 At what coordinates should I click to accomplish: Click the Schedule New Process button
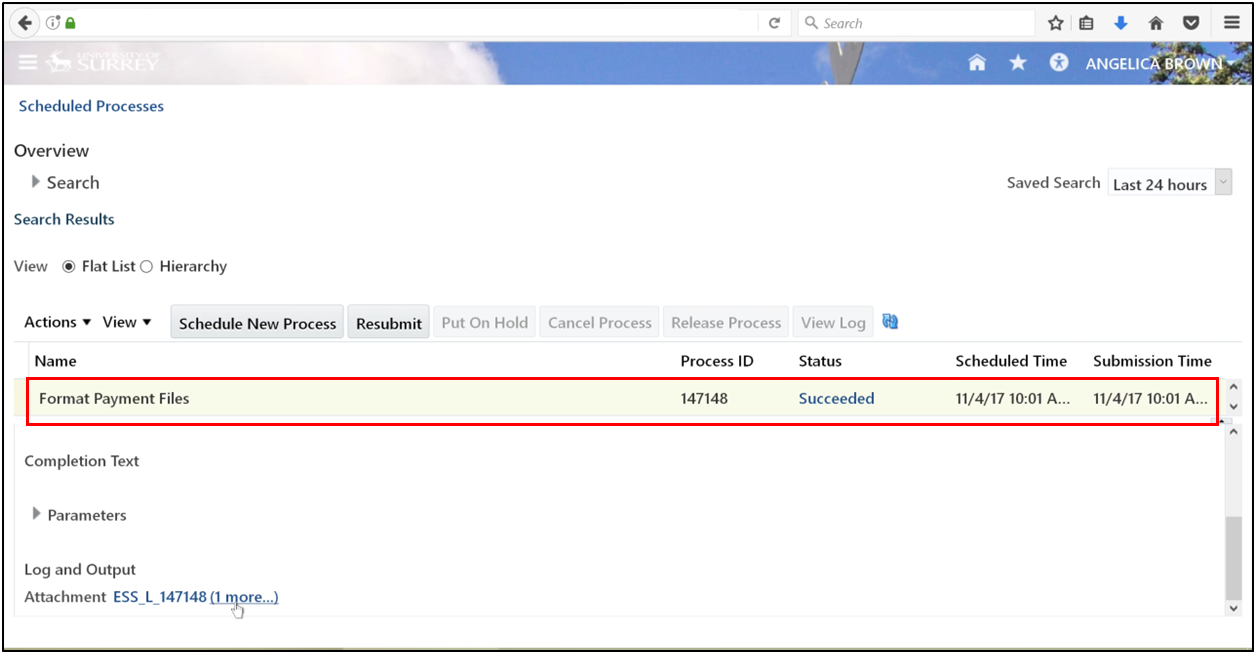[x=256, y=322]
